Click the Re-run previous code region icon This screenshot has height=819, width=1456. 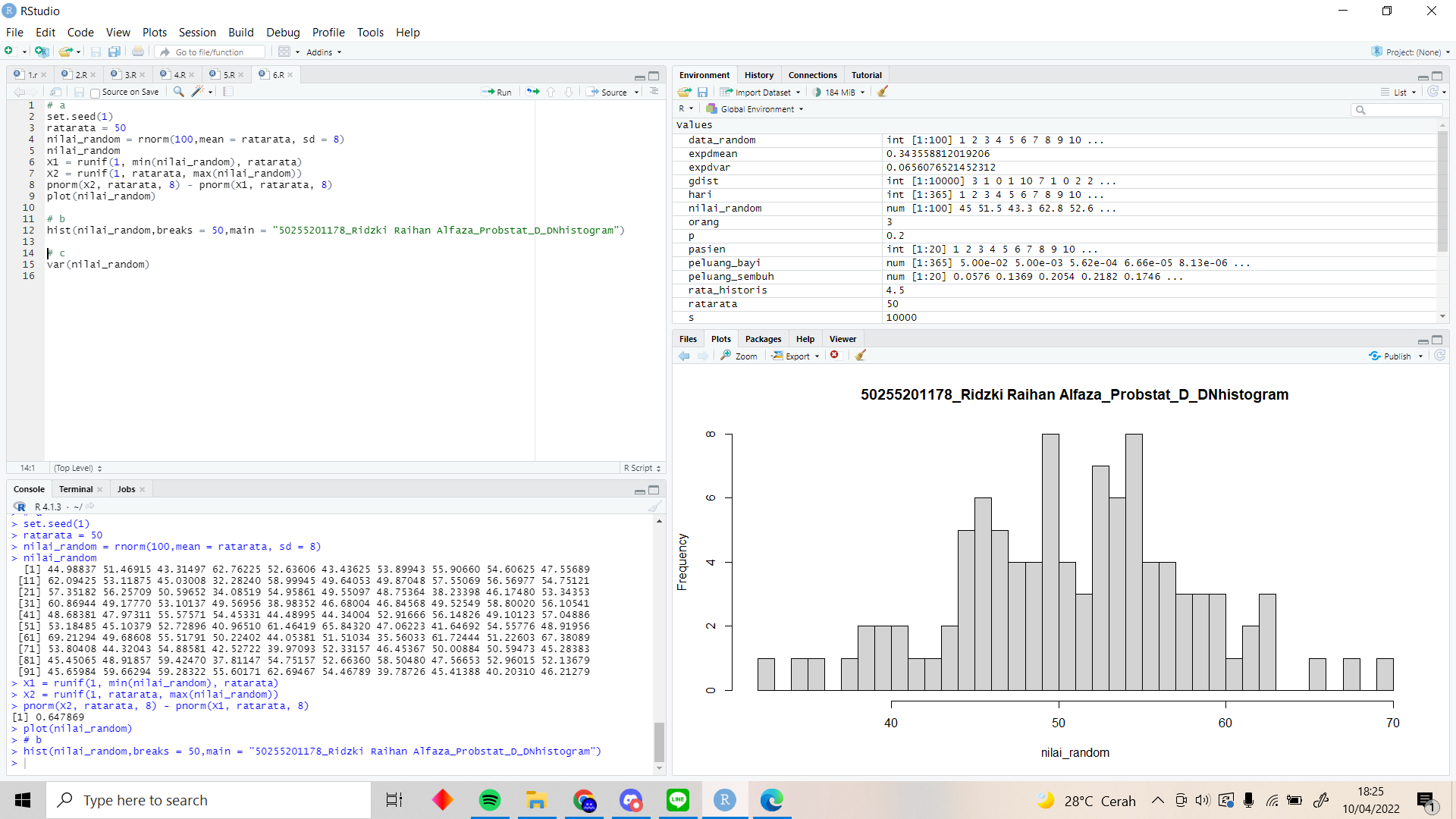point(533,92)
